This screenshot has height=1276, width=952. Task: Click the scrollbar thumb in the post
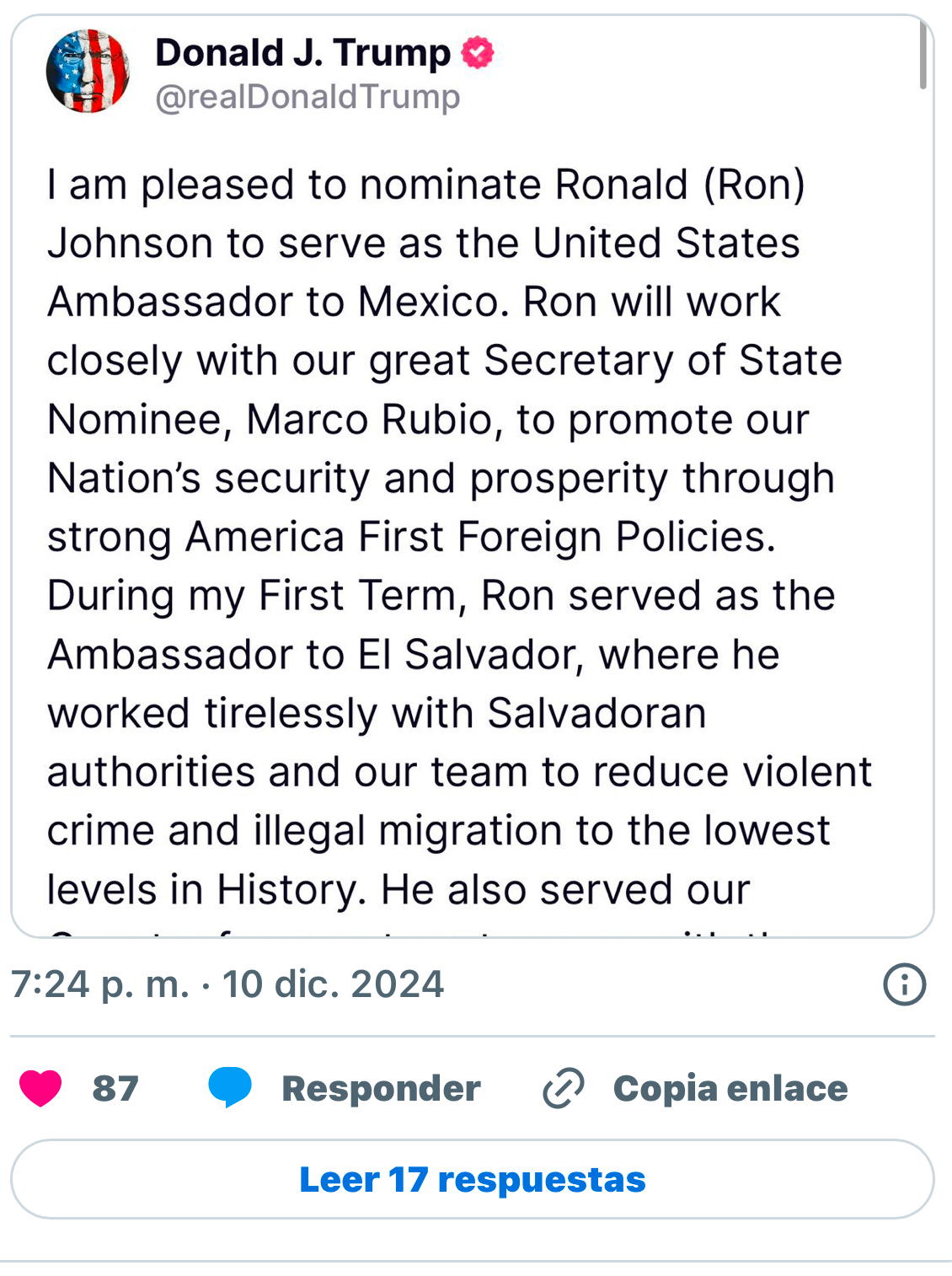point(923,56)
